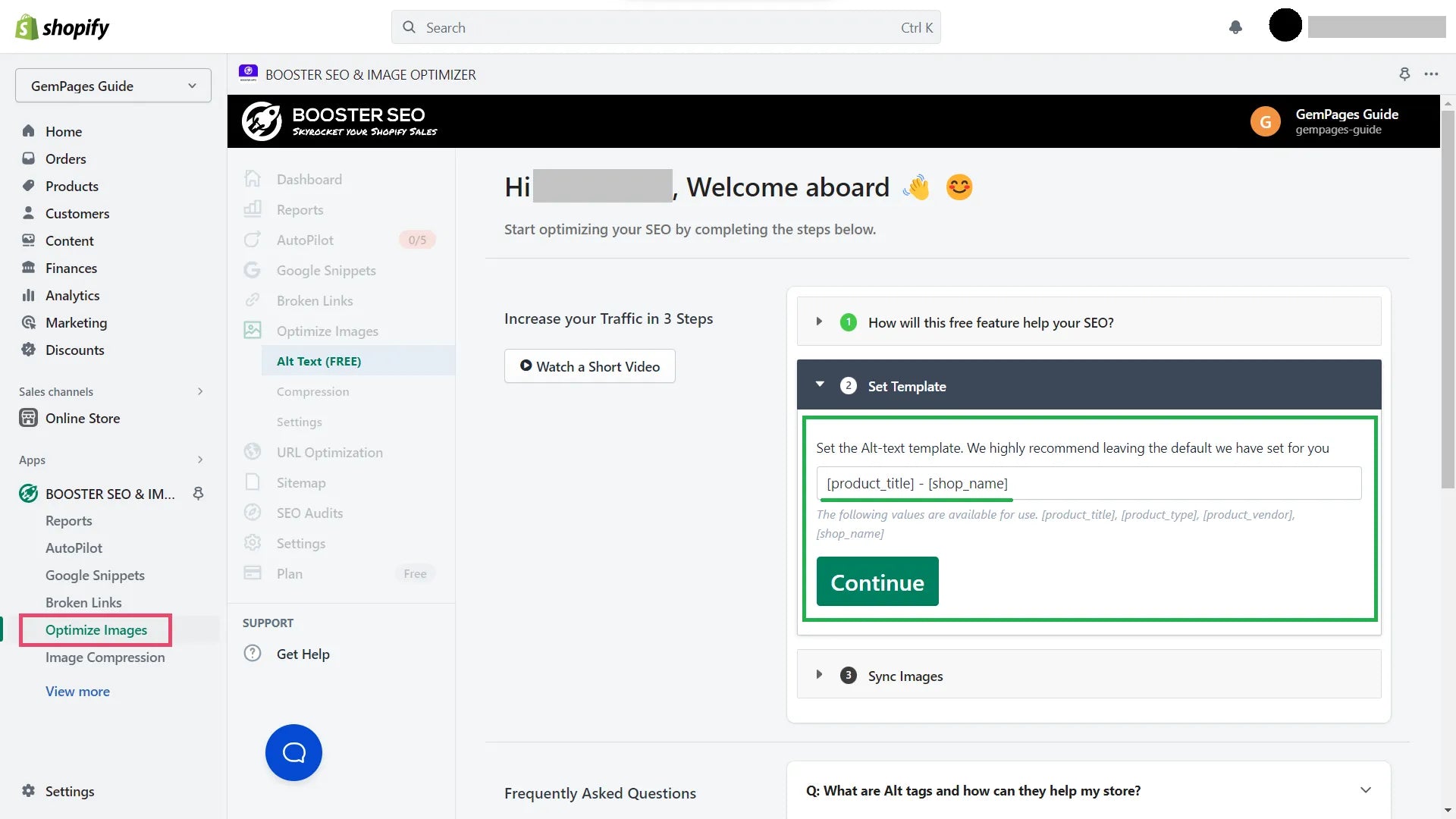
Task: Expand the Sales channels section
Action: pos(200,391)
